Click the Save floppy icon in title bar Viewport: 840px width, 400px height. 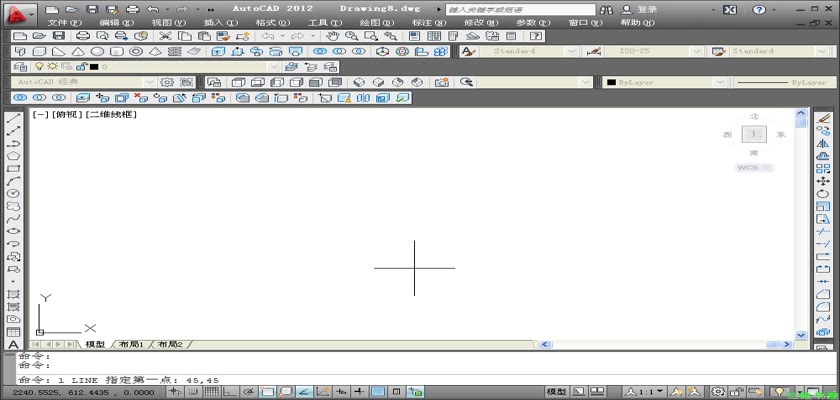pyautogui.click(x=92, y=10)
